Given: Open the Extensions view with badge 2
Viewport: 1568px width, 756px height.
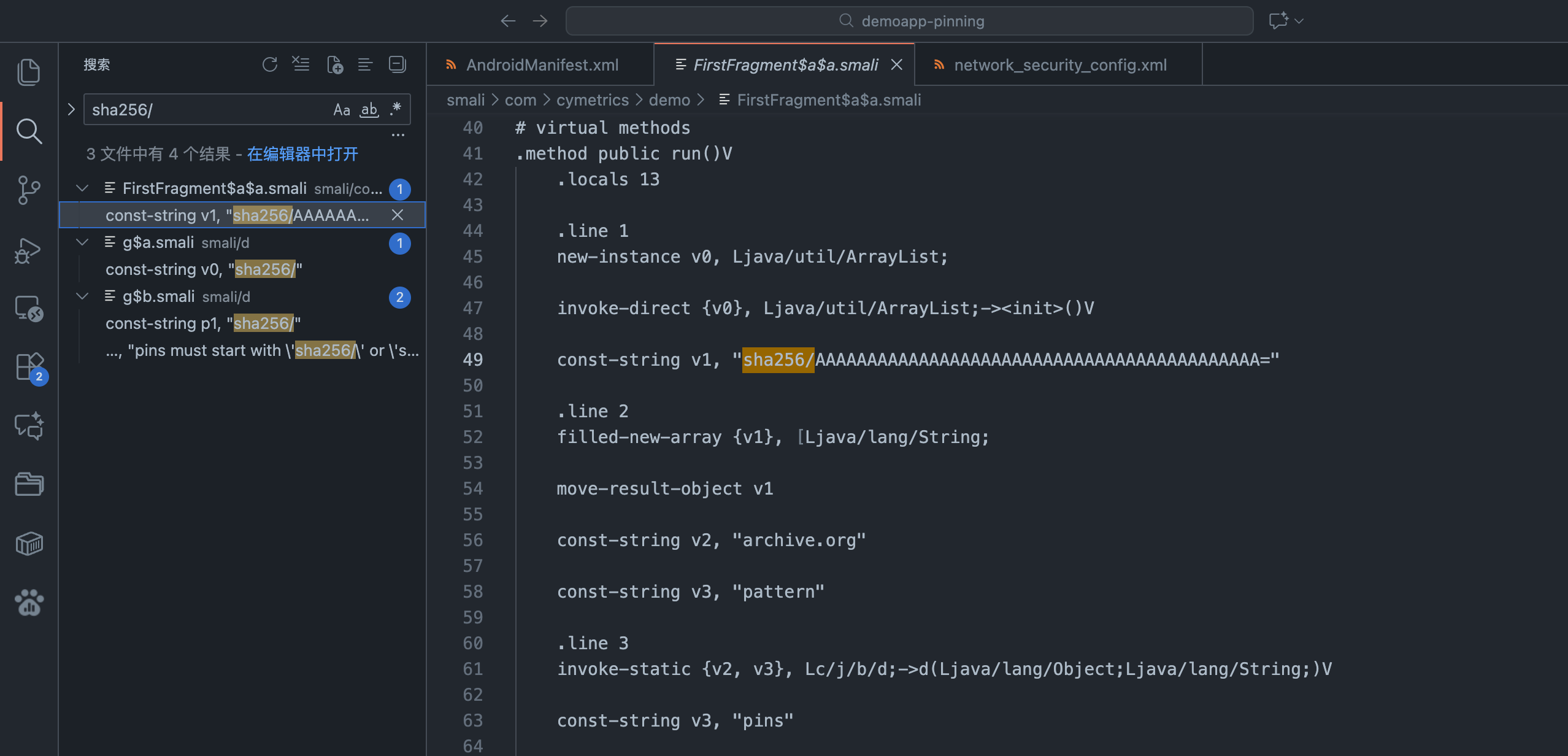Looking at the screenshot, I should (30, 368).
